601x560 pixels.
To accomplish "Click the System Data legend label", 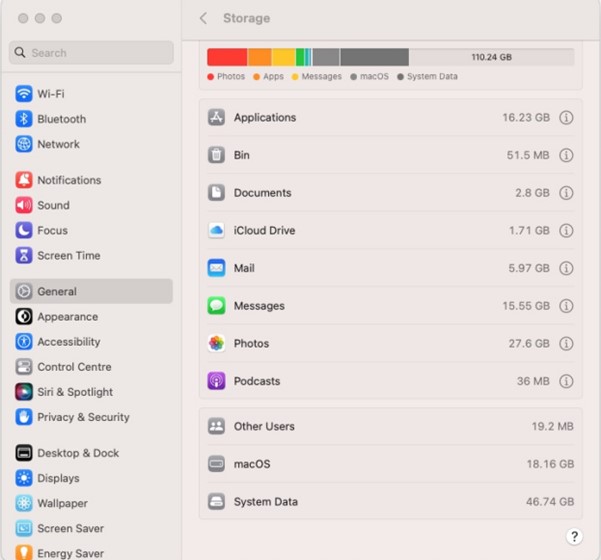I will click(432, 76).
